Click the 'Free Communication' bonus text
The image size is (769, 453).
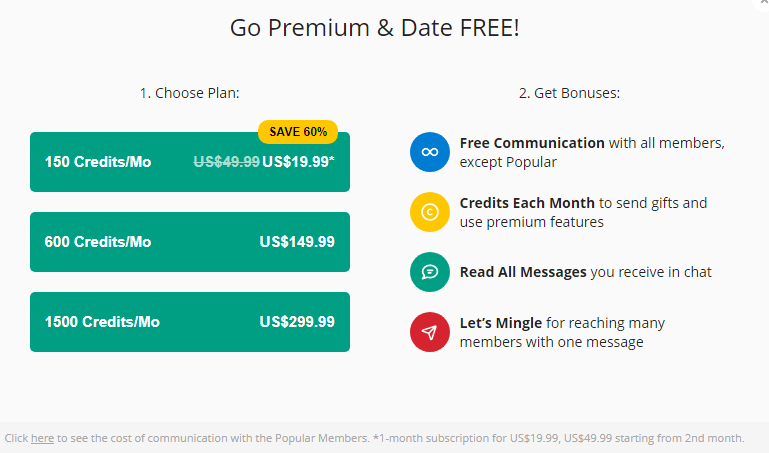click(532, 143)
